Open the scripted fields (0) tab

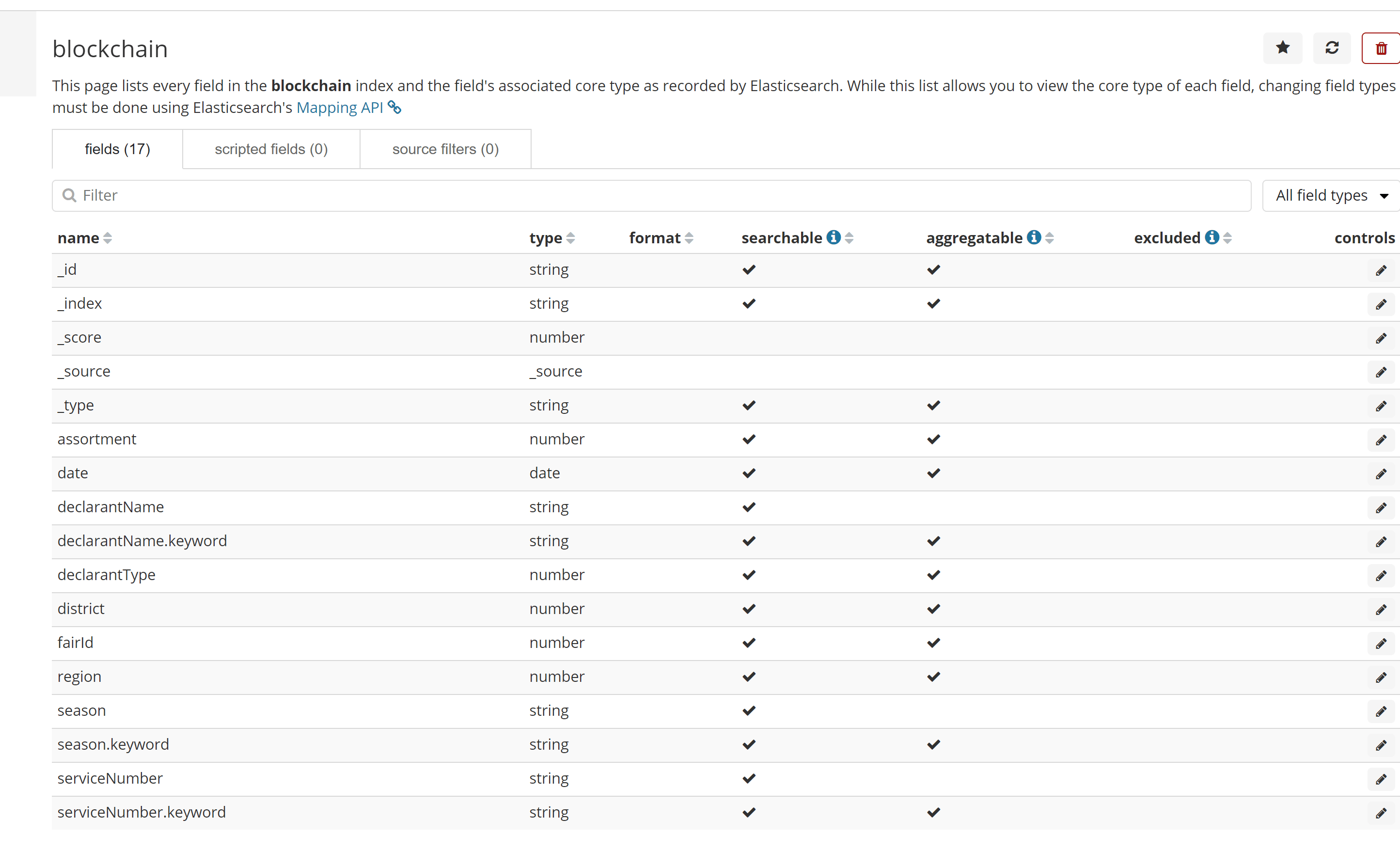(271, 149)
